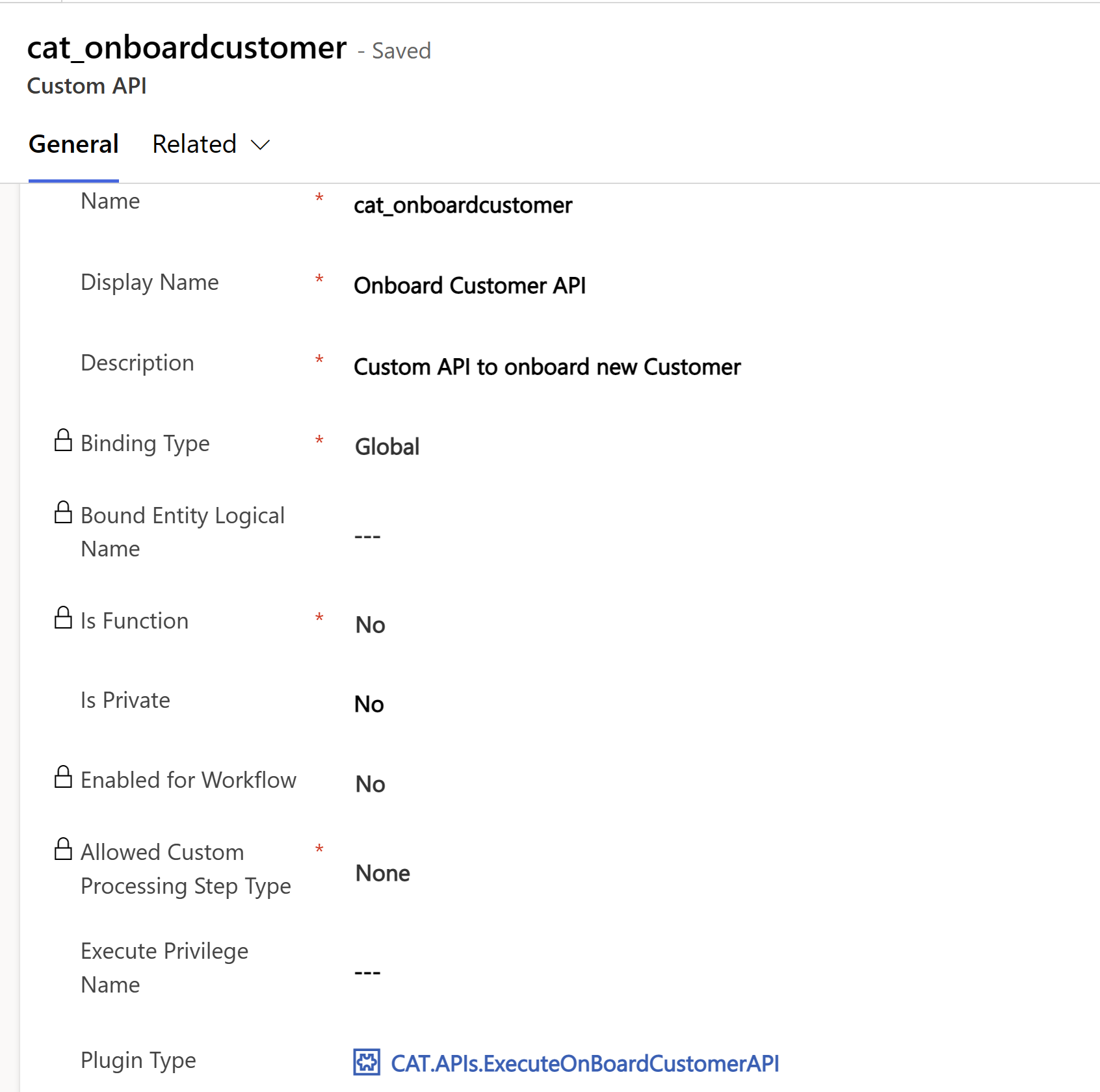
Task: Click lock icon beside Allowed Custom Processing Step Type
Action: click(63, 850)
